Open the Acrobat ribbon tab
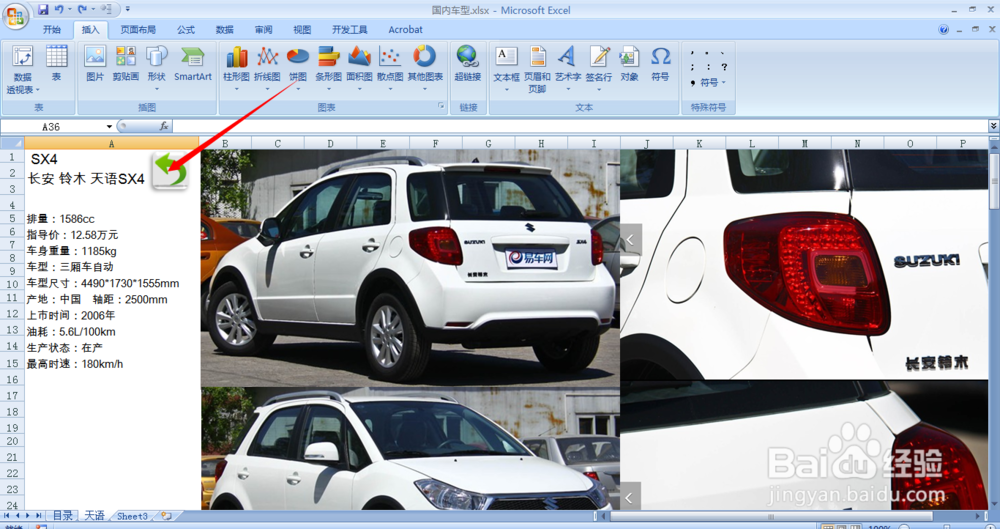Viewport: 1000px width, 529px height. [x=406, y=29]
